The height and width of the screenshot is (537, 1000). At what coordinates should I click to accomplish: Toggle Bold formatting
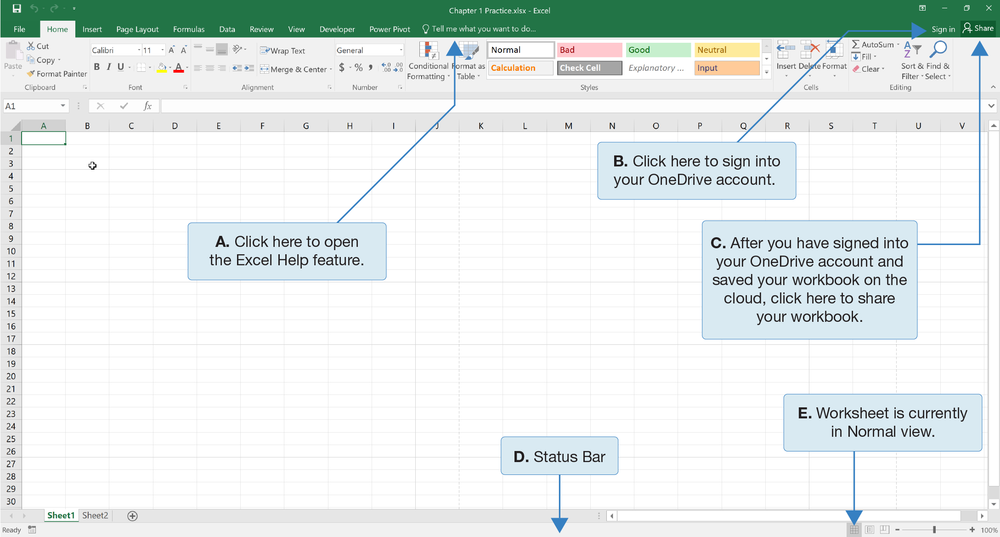[x=97, y=68]
